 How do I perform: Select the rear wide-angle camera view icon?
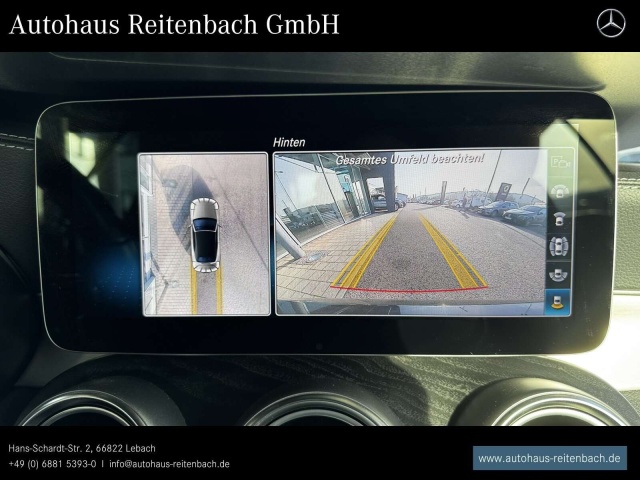pos(560,273)
